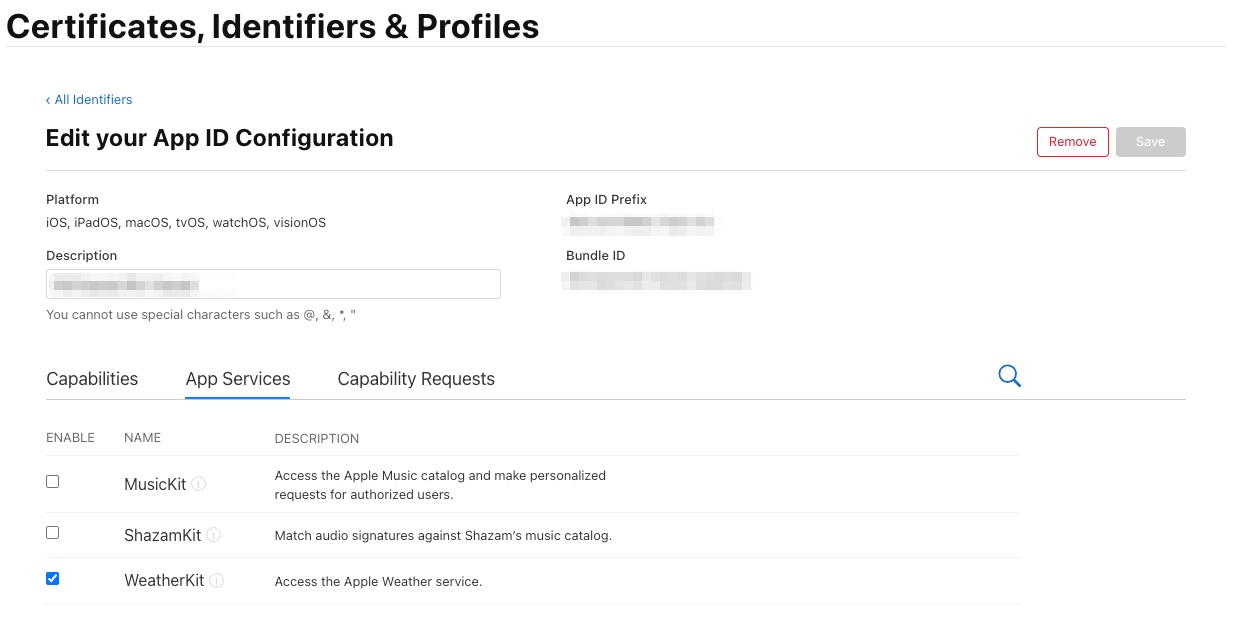Click the ShazamKit info icon
The width and height of the screenshot is (1257, 625).
coord(212,534)
